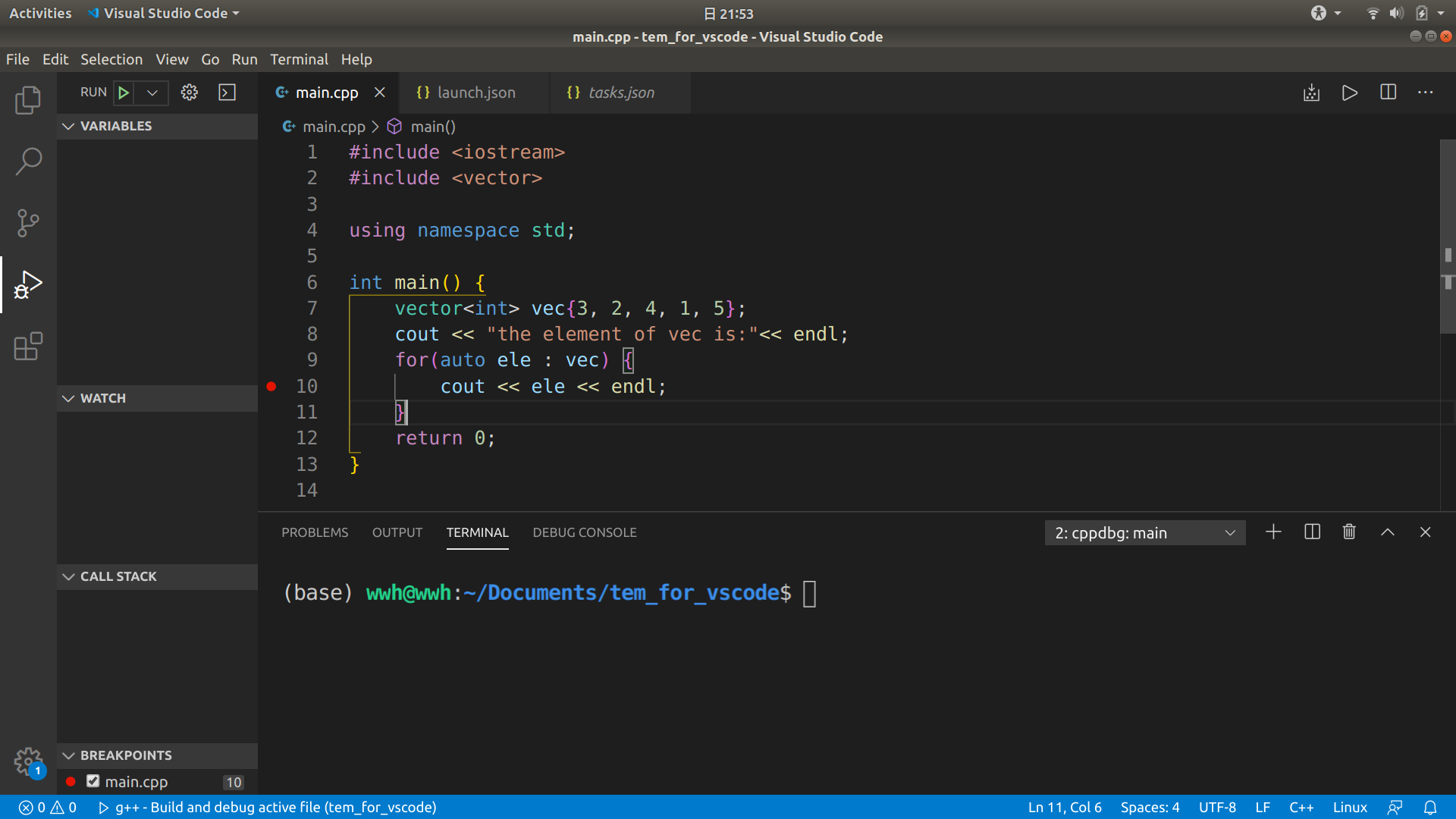This screenshot has width=1456, height=819.
Task: Toggle the main.cpp breakpoint checkbox
Action: 93,780
